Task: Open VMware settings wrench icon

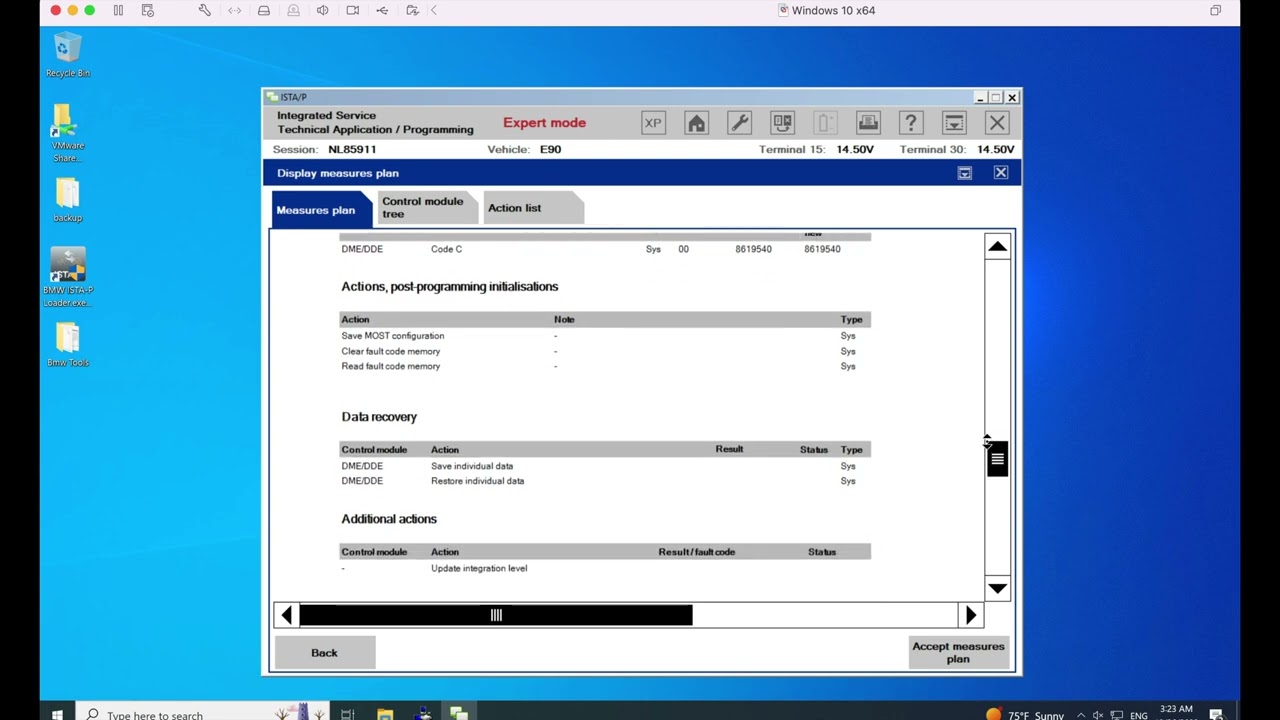Action: pos(205,10)
